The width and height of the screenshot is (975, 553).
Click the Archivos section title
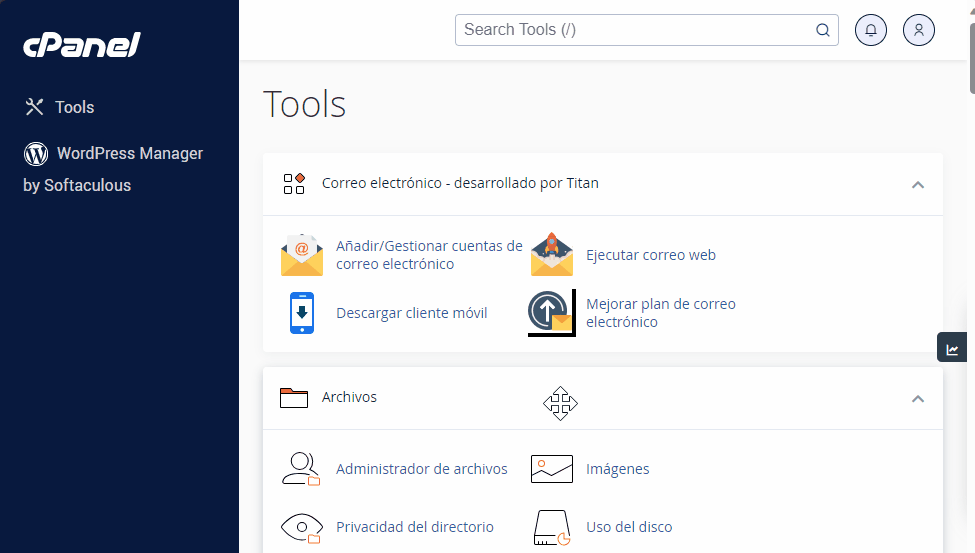click(349, 397)
